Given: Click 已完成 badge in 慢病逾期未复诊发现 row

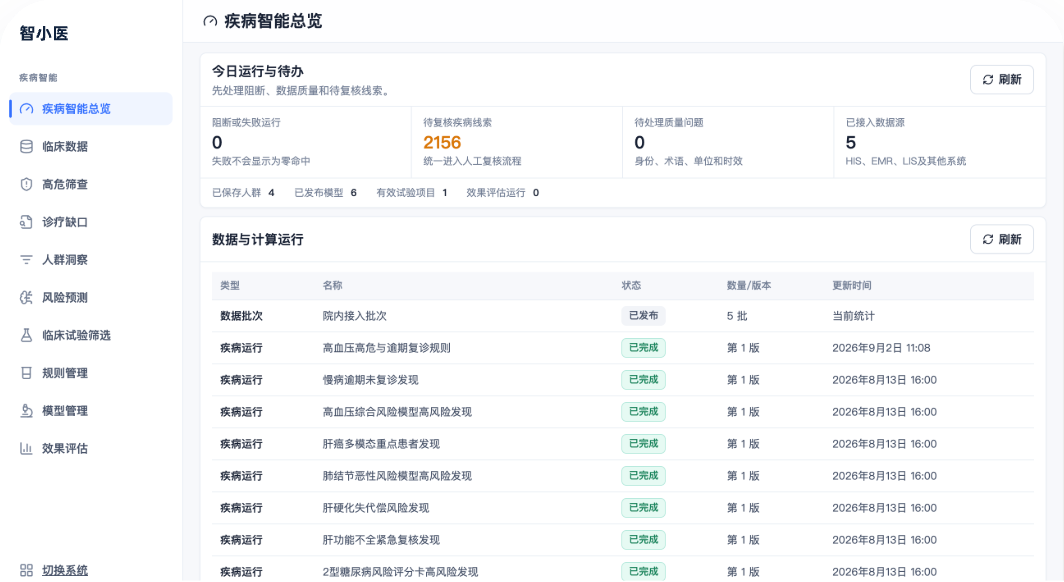Looking at the screenshot, I should pyautogui.click(x=643, y=380).
